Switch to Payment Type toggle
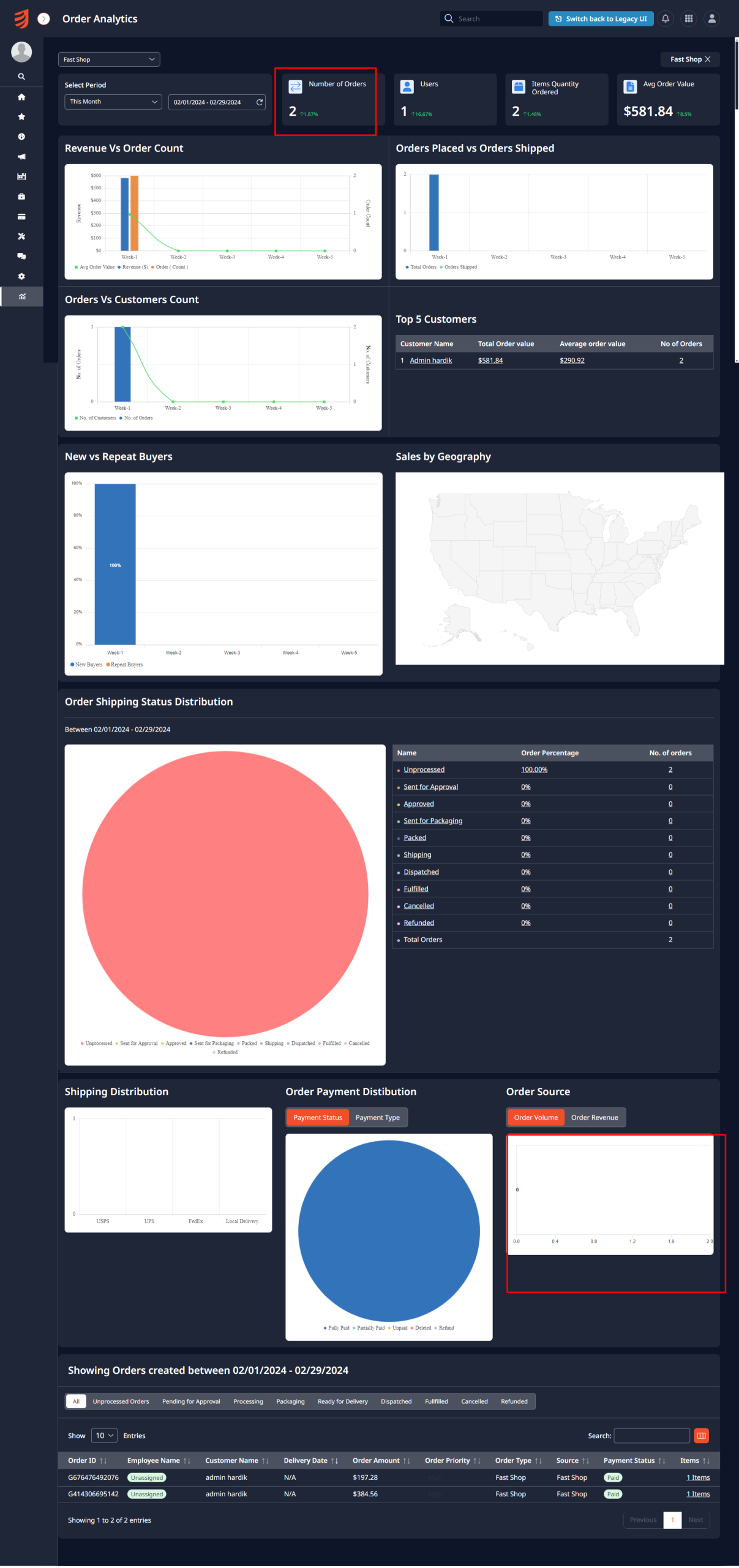The image size is (739, 1568). (x=377, y=1117)
